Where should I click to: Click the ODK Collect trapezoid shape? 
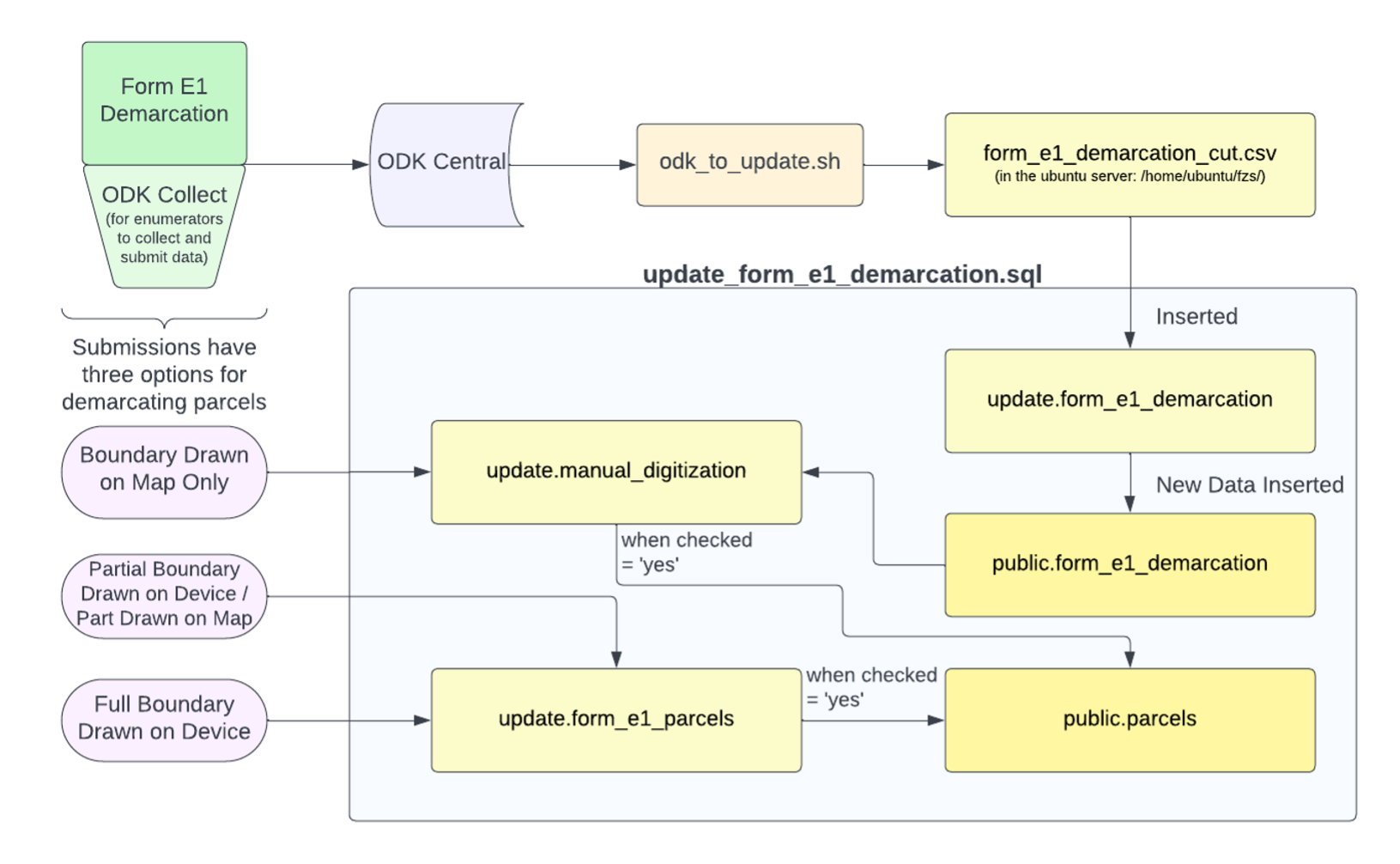click(164, 226)
